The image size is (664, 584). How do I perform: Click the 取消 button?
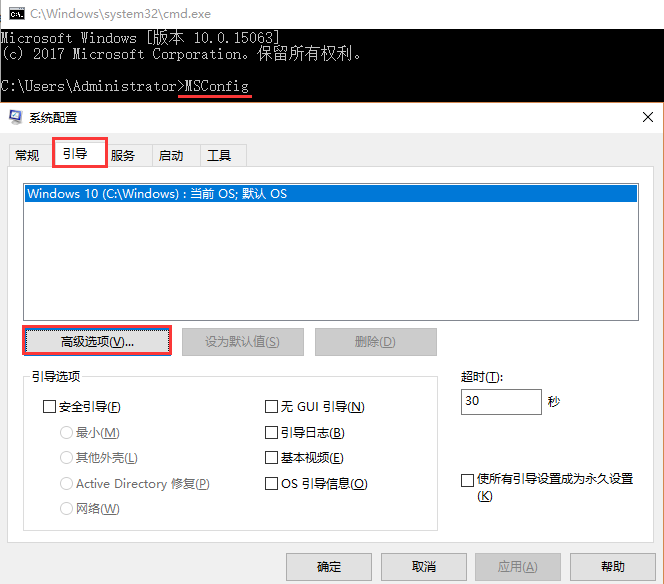point(424,566)
